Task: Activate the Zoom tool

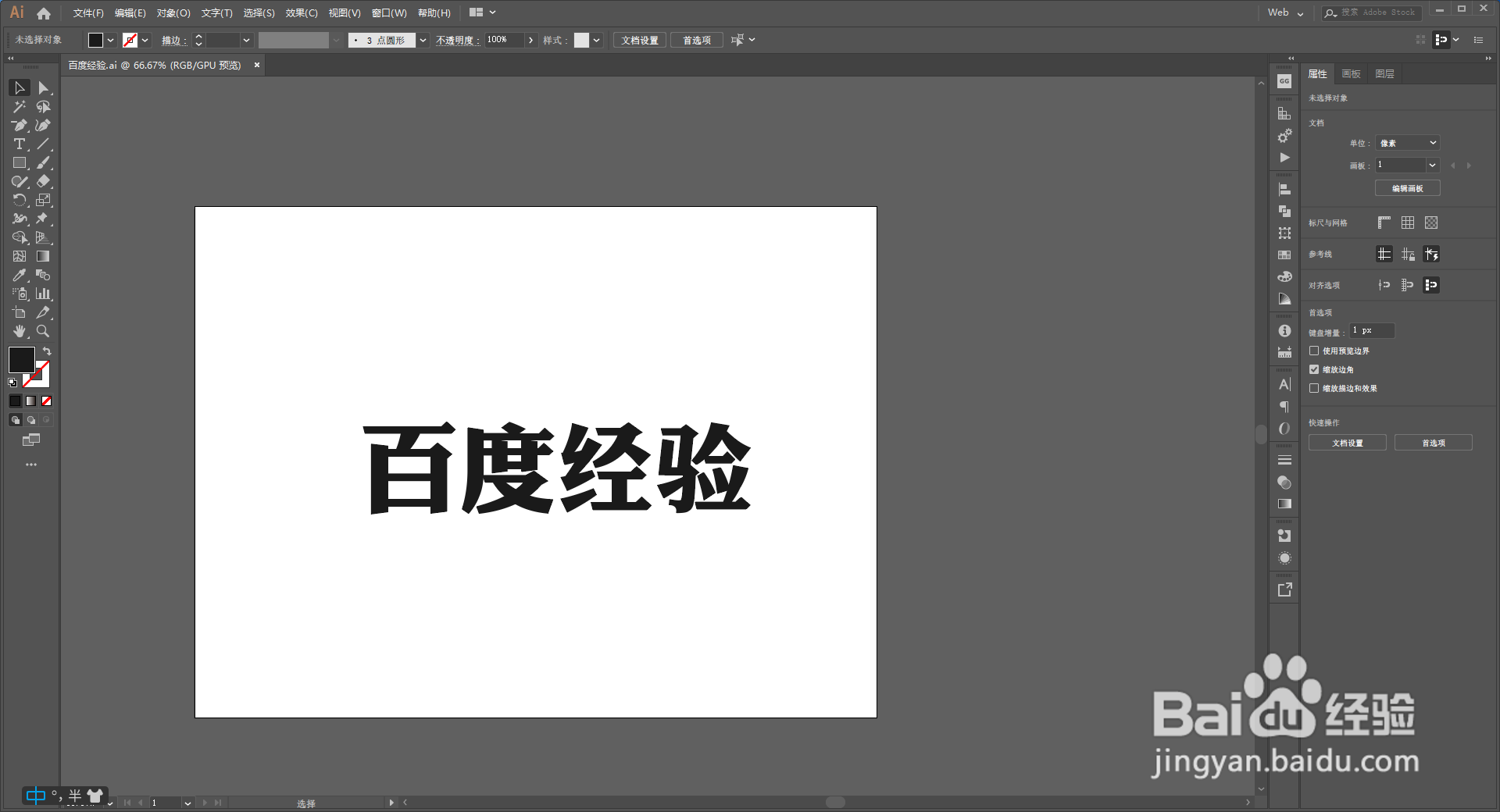Action: coord(44,331)
